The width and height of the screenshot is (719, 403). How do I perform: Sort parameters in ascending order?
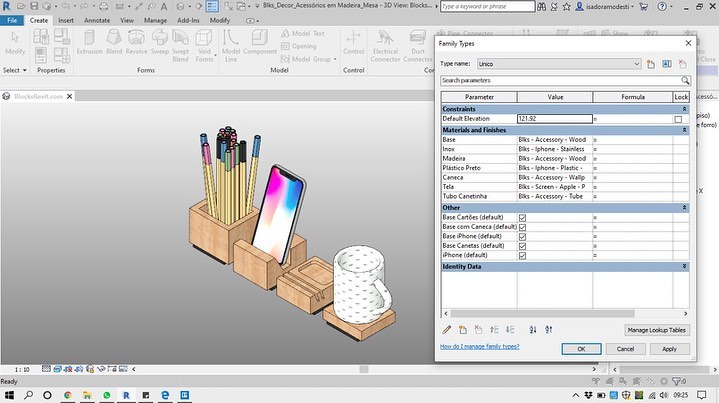pos(532,330)
